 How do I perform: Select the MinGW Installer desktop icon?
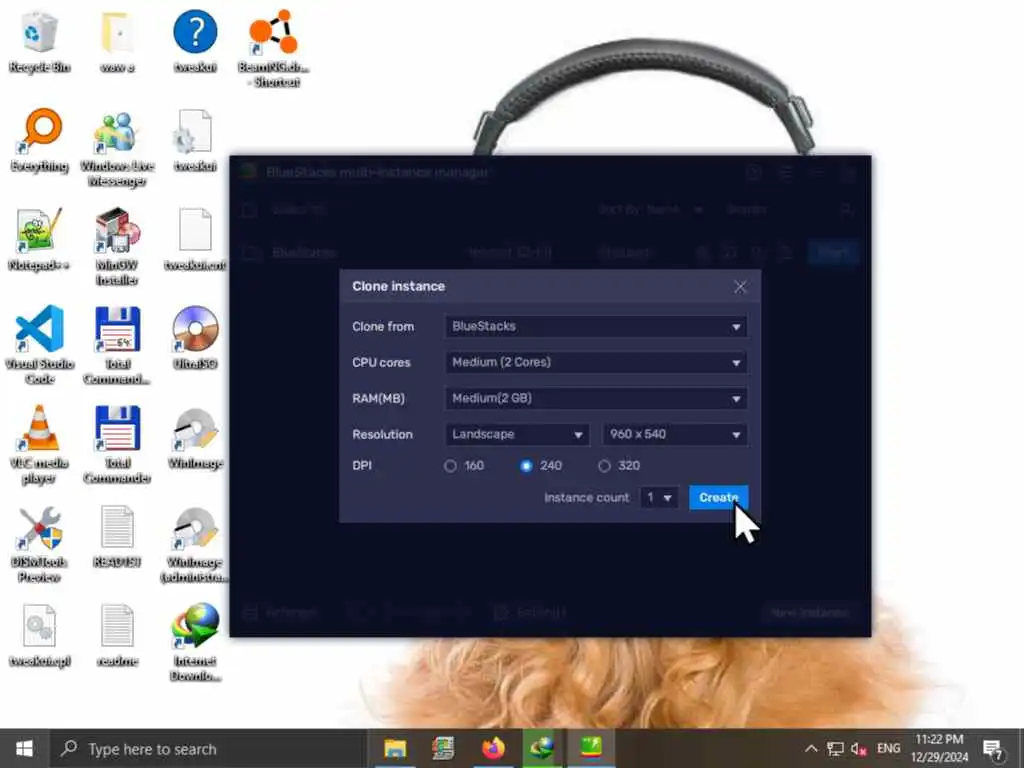(x=118, y=247)
